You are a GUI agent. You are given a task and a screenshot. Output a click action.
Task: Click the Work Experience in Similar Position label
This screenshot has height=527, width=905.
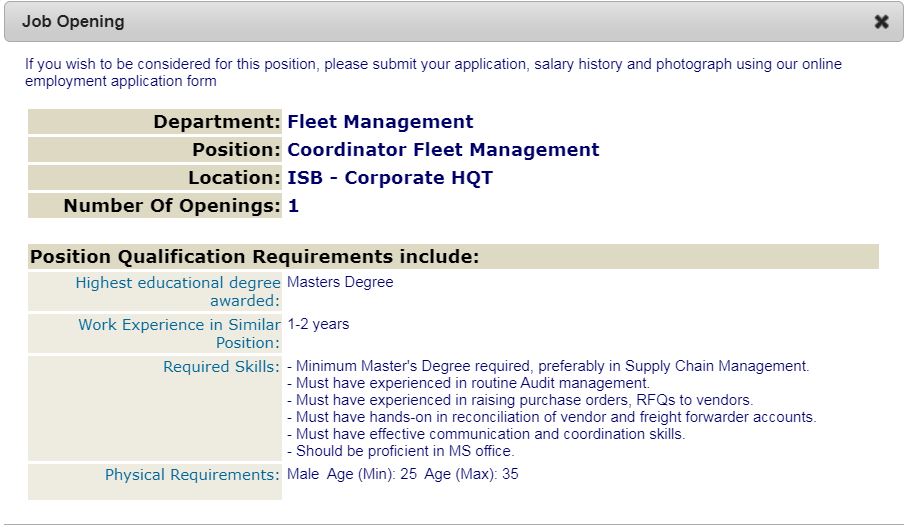[180, 334]
